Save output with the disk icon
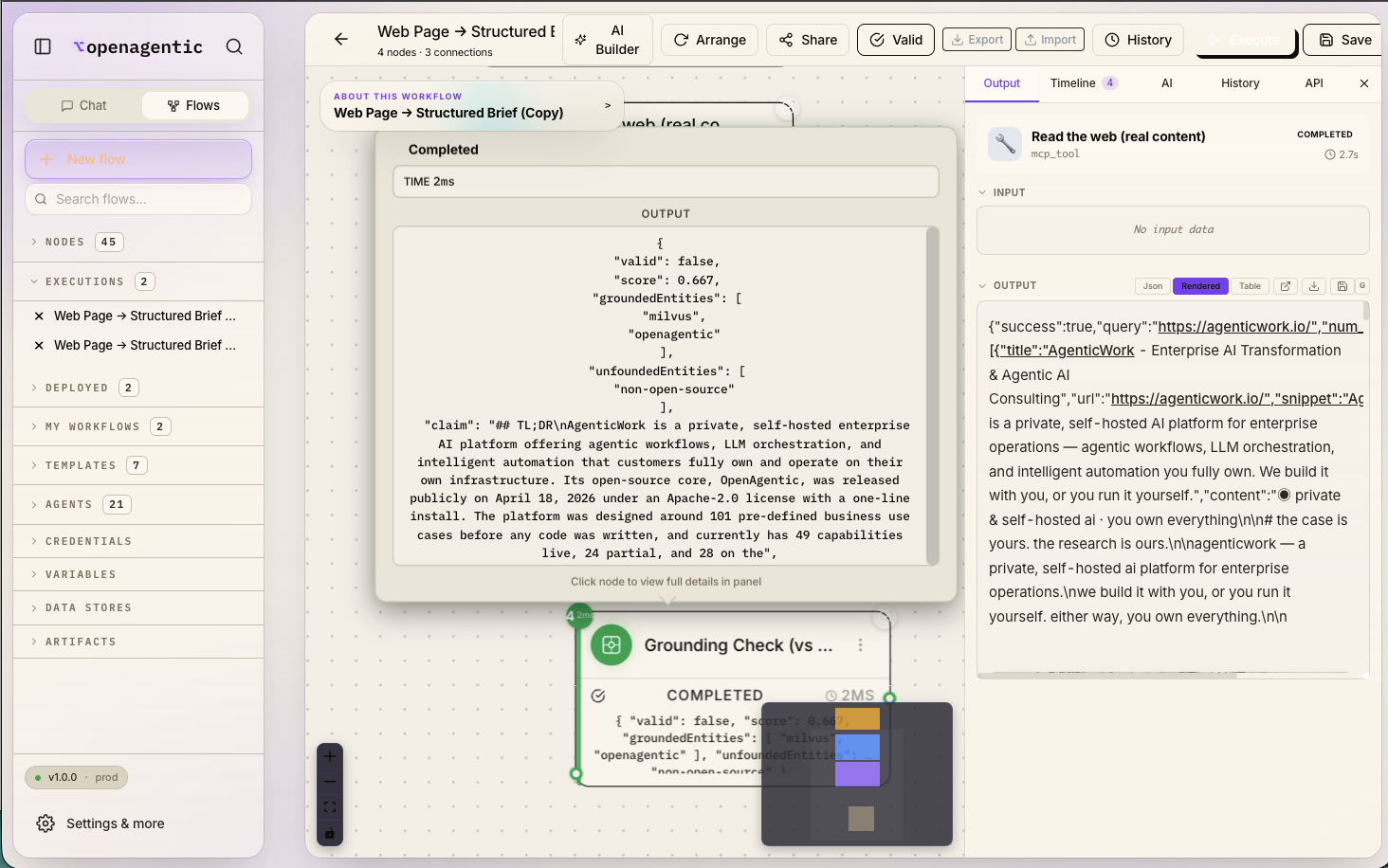 (x=1342, y=286)
